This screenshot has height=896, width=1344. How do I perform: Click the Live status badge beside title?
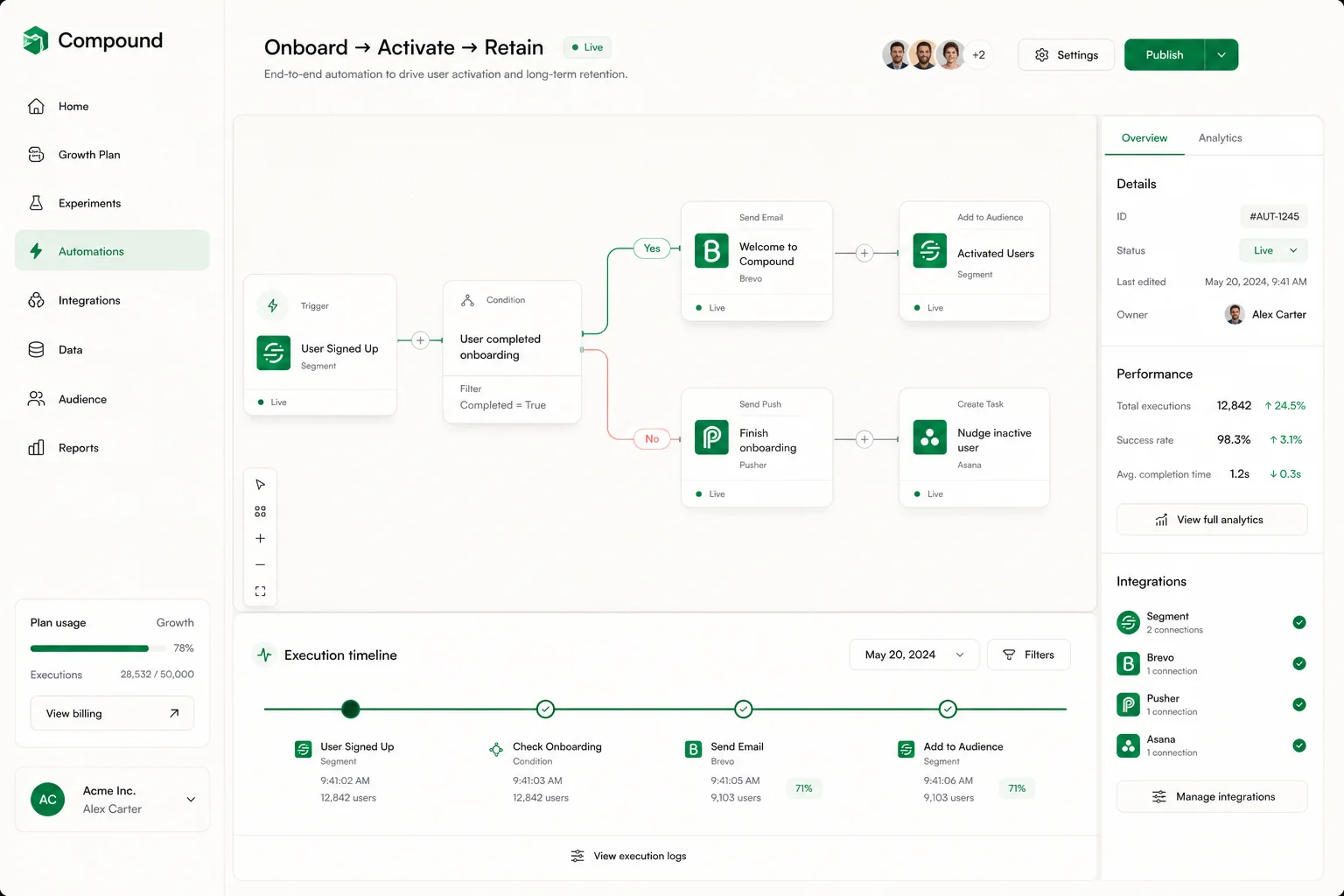point(587,47)
